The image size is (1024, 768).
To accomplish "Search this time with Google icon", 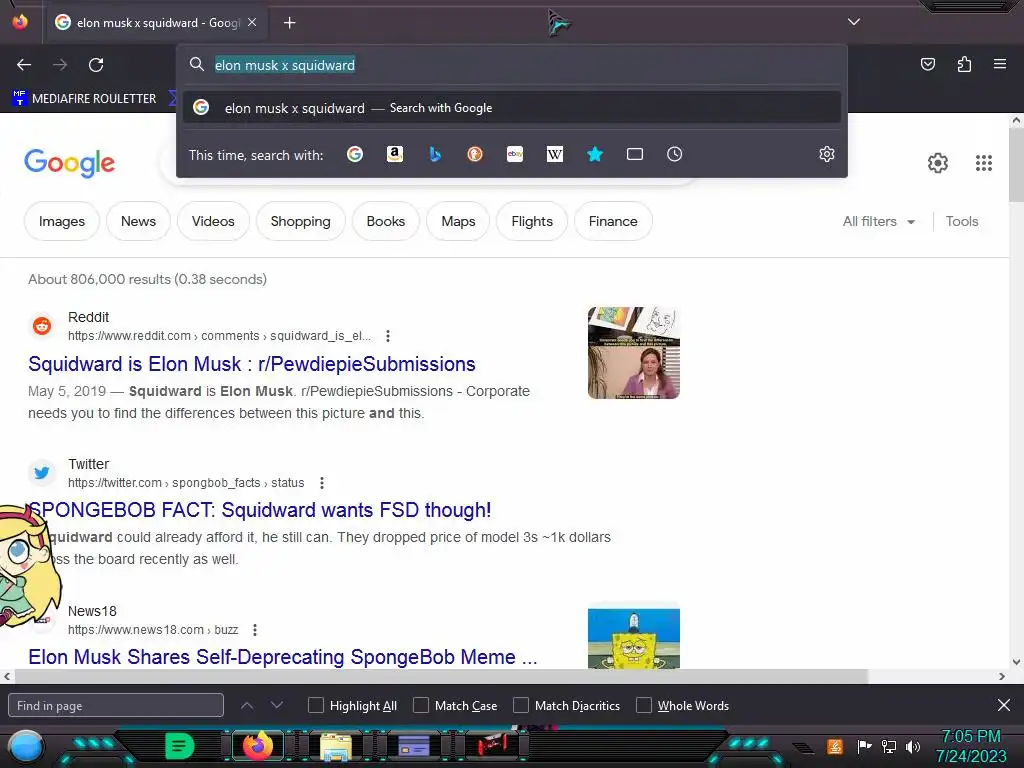I will click(x=355, y=154).
